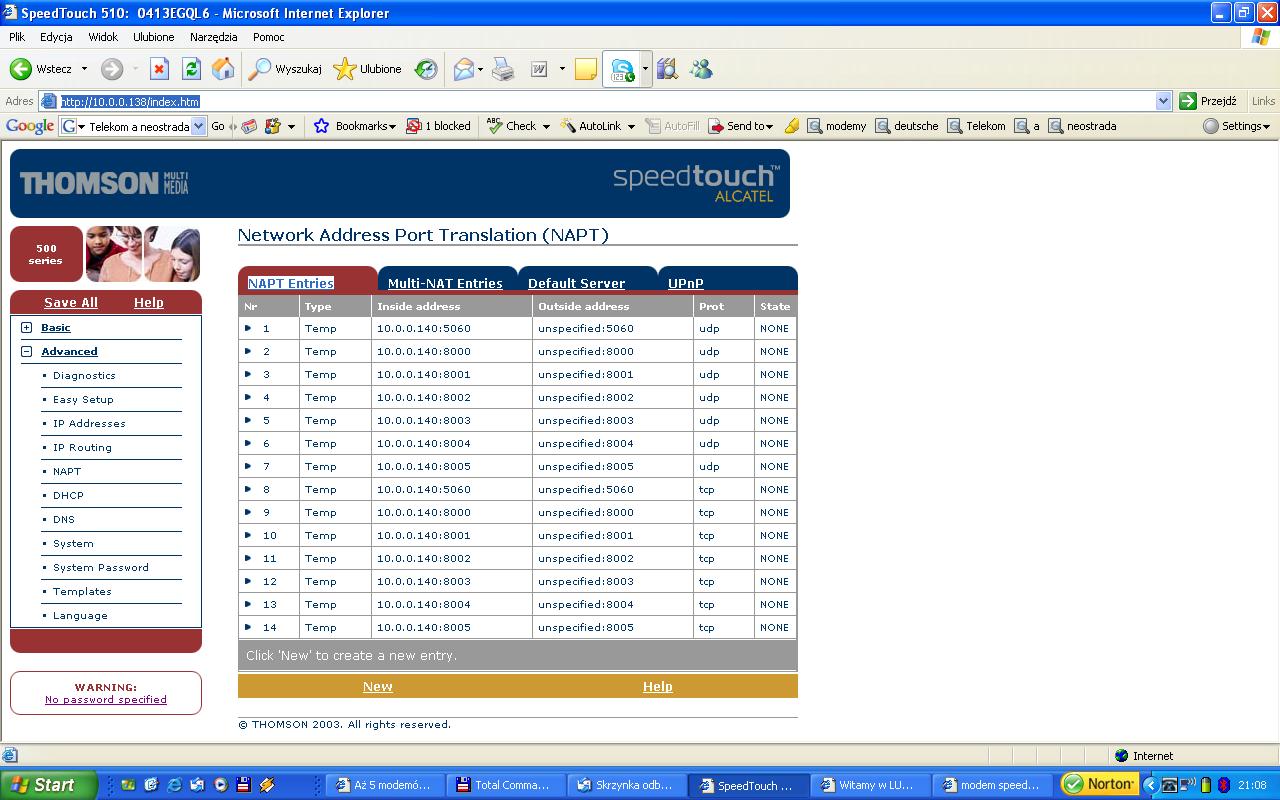This screenshot has height=800, width=1280.
Task: Open the Edycja menu
Action: click(56, 37)
